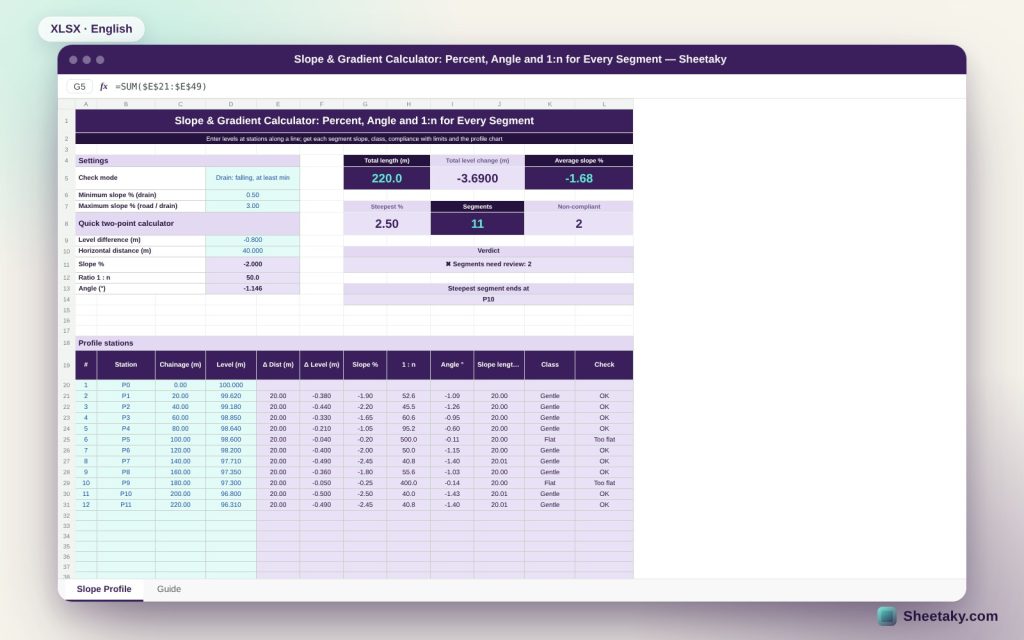Screen dimensions: 1024x640
Task: Click the Check column header
Action: coord(604,364)
